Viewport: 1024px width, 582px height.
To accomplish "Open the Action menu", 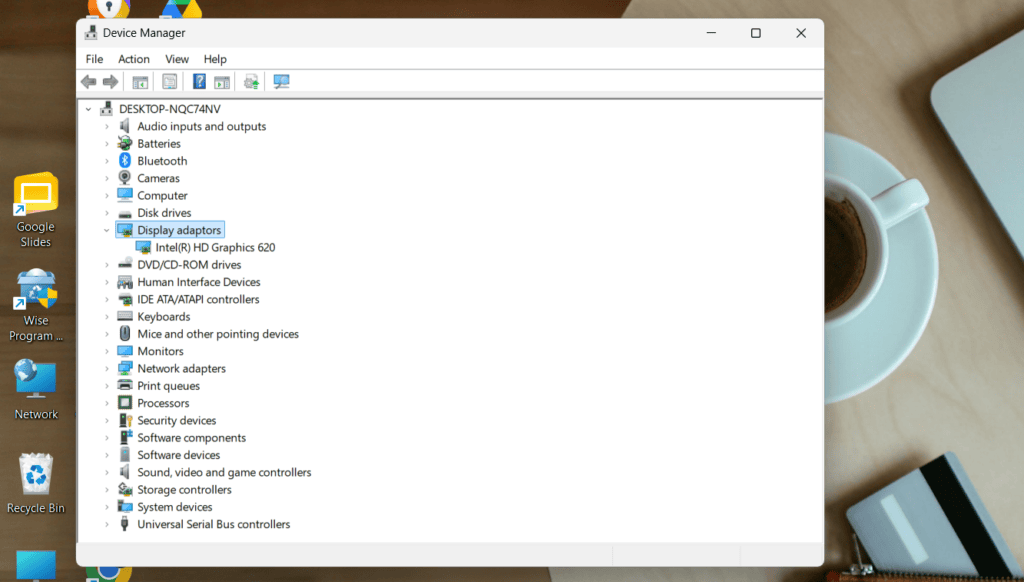I will tap(133, 59).
